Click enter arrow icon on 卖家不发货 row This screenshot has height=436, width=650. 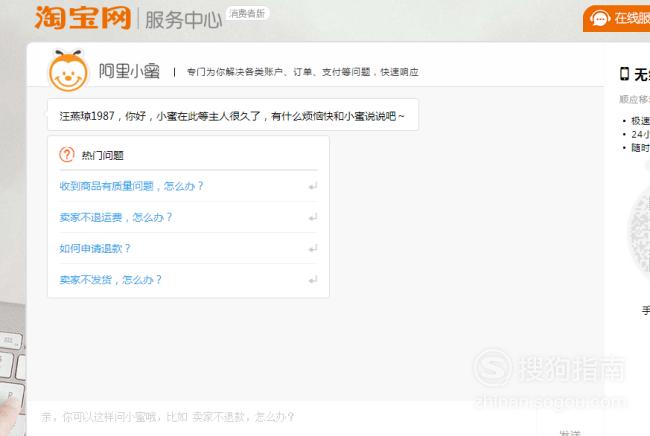click(x=313, y=280)
